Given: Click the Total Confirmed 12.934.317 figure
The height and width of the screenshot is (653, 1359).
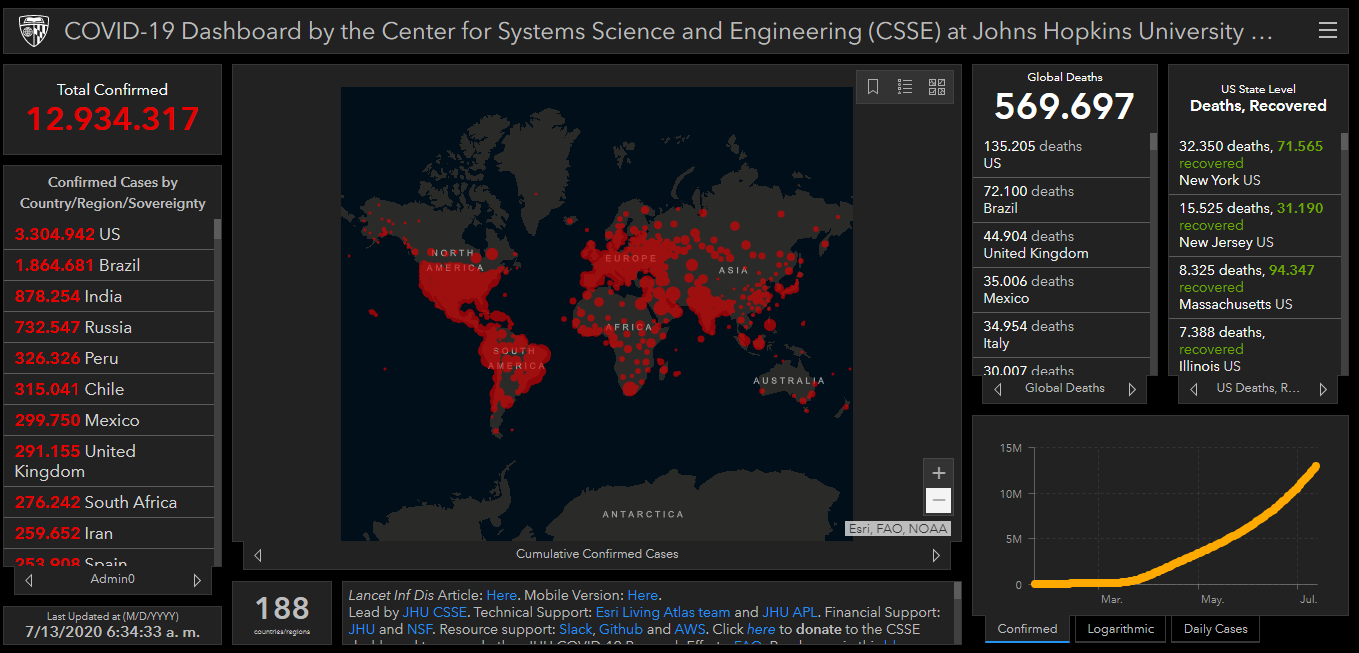Looking at the screenshot, I should 112,119.
